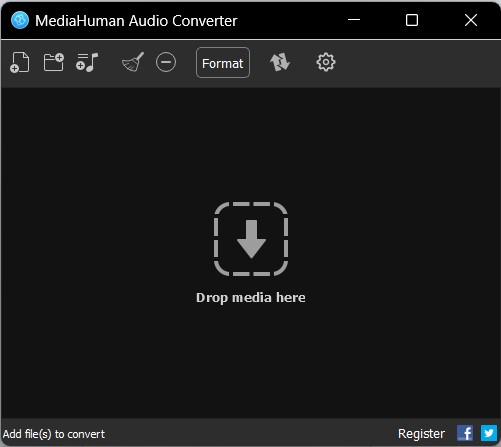Viewport: 501px width, 447px height.
Task: Open settings via the gear icon
Action: point(326,62)
